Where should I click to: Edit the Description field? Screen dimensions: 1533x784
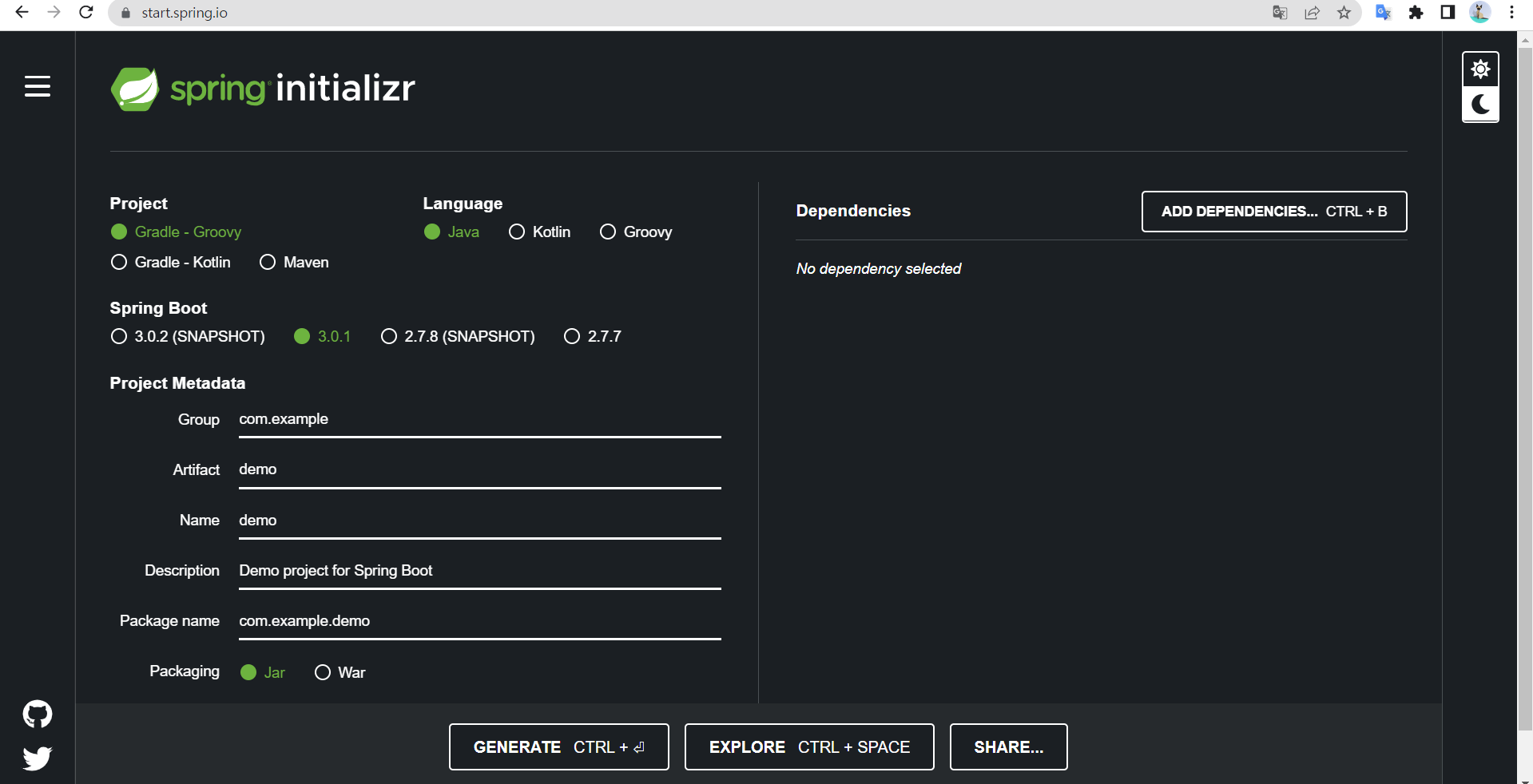(480, 570)
